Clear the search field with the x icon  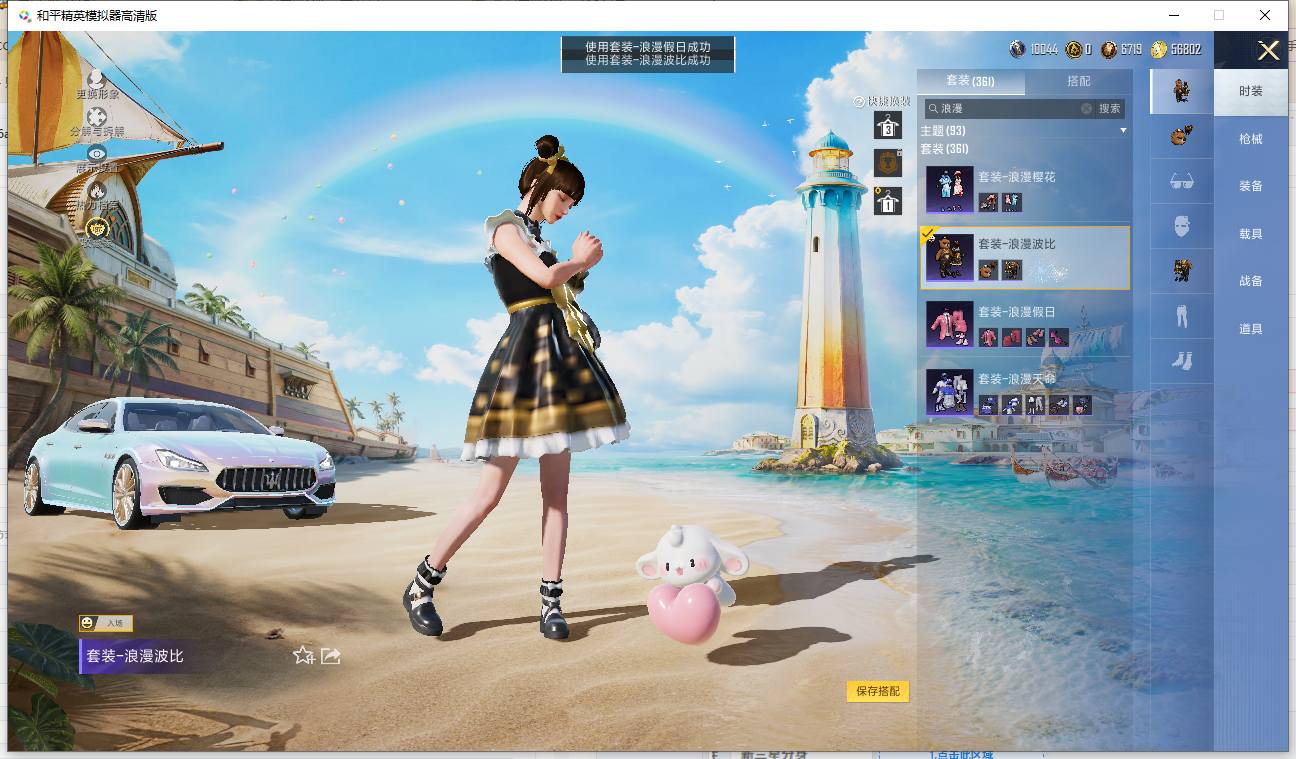tap(1086, 108)
